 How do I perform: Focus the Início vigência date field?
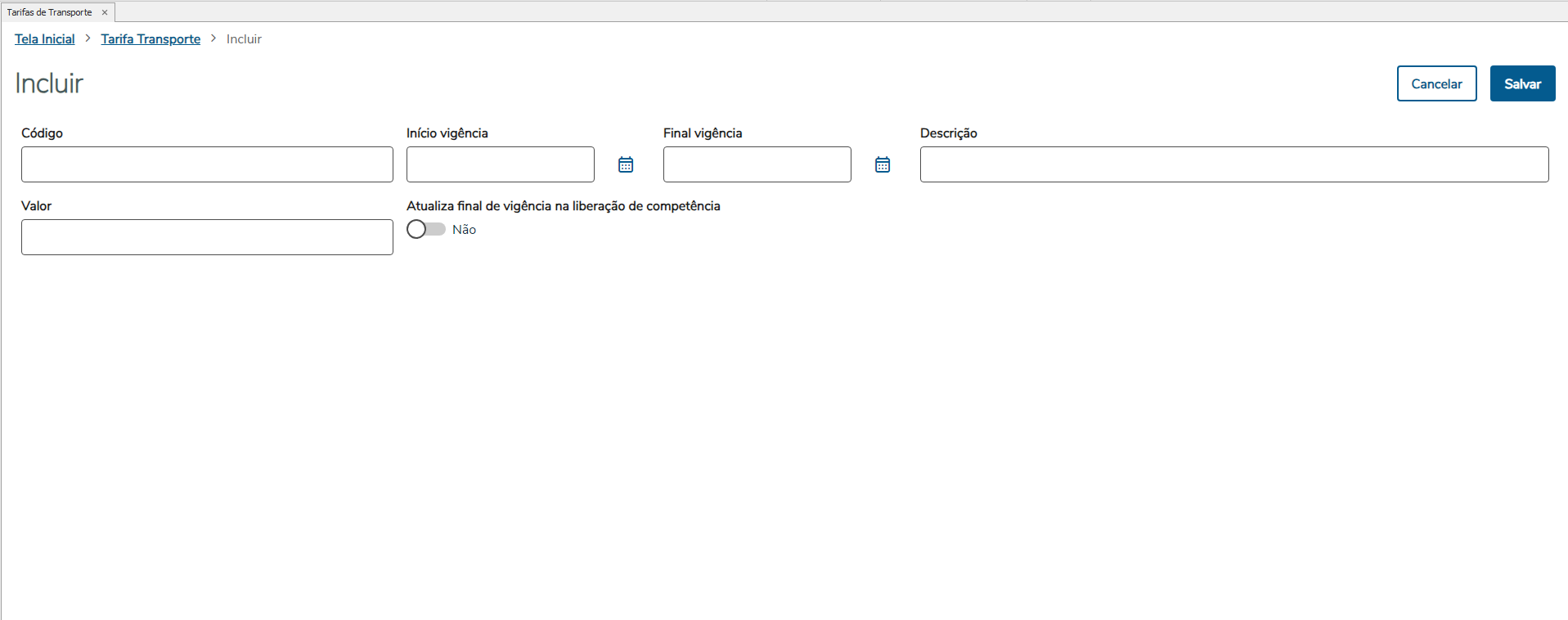tap(501, 164)
